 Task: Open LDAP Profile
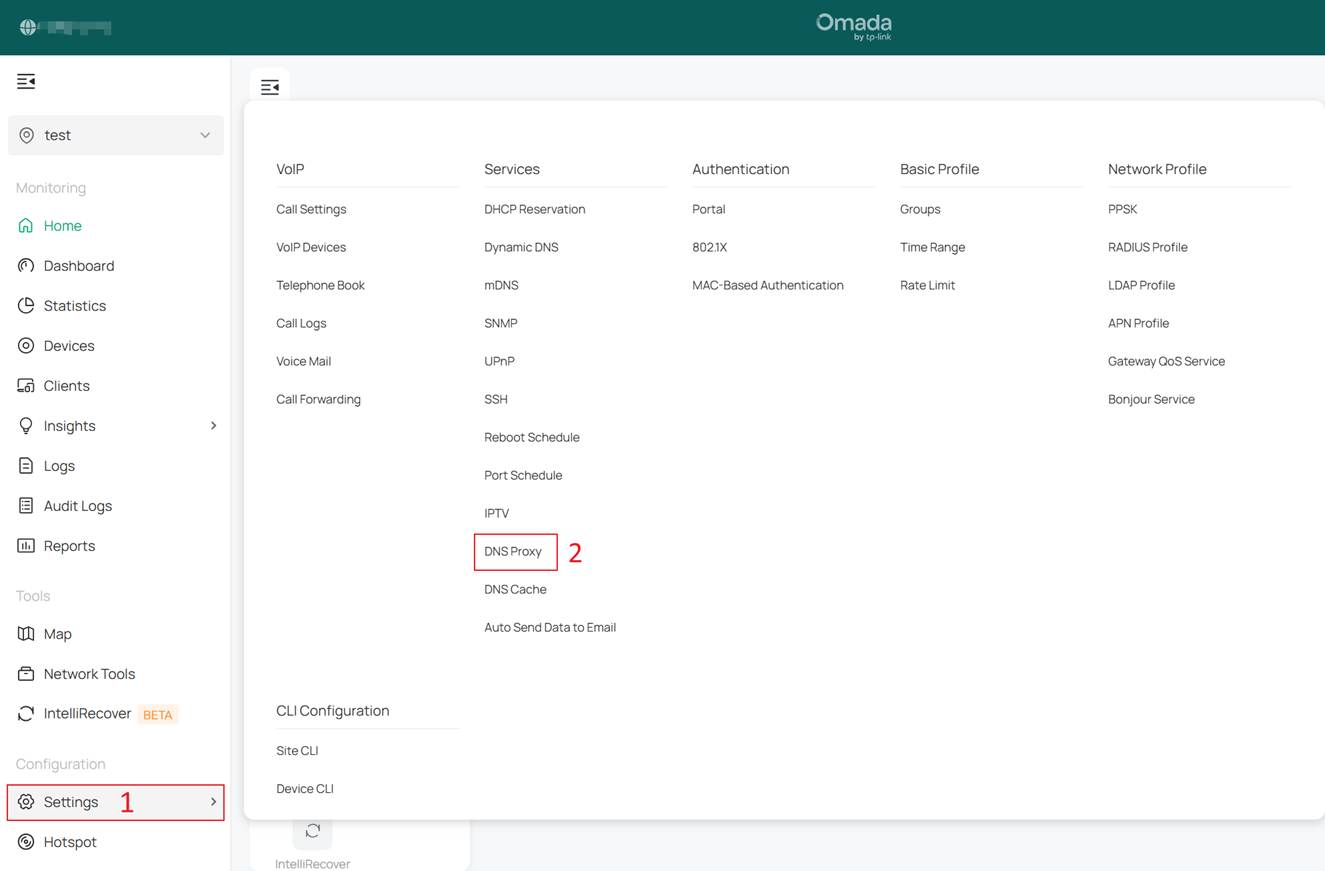tap(1141, 285)
